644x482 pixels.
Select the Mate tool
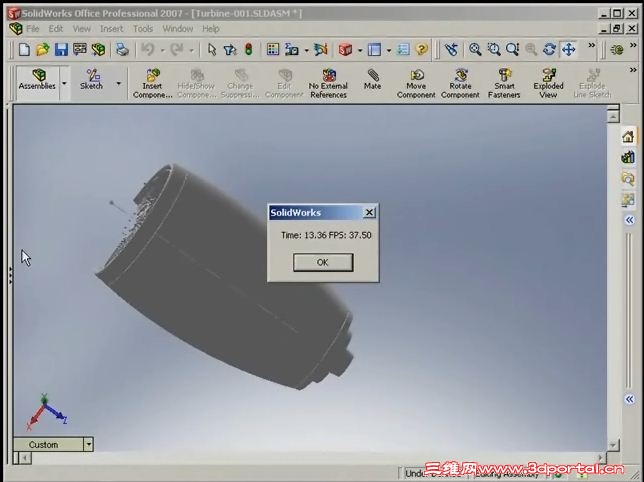click(x=373, y=80)
